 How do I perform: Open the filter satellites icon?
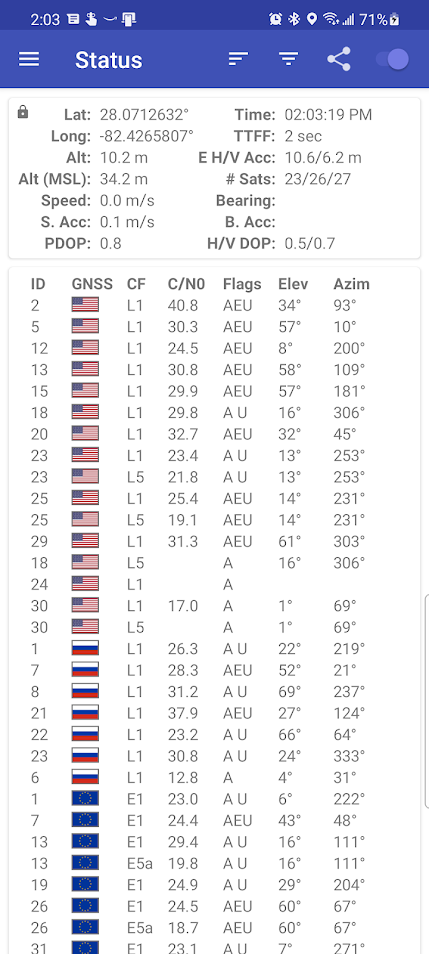click(x=288, y=59)
